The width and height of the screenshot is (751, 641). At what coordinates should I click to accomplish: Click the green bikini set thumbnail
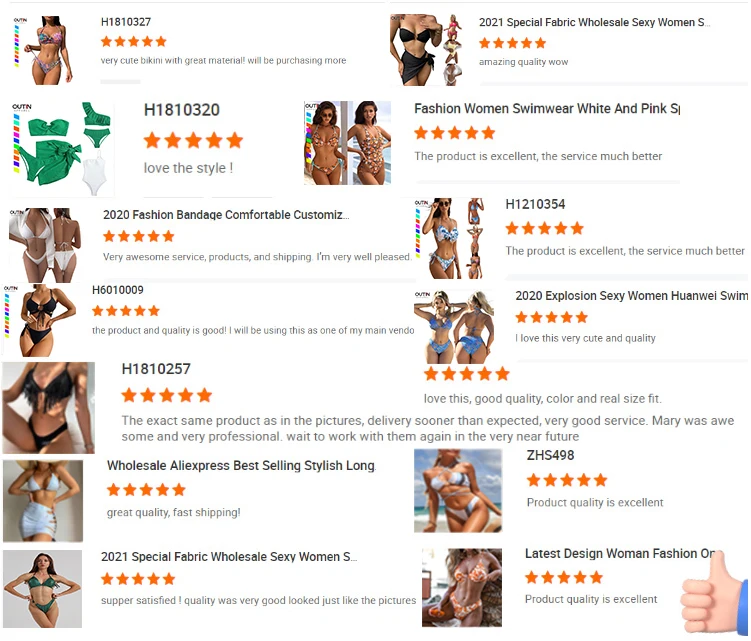(62, 149)
